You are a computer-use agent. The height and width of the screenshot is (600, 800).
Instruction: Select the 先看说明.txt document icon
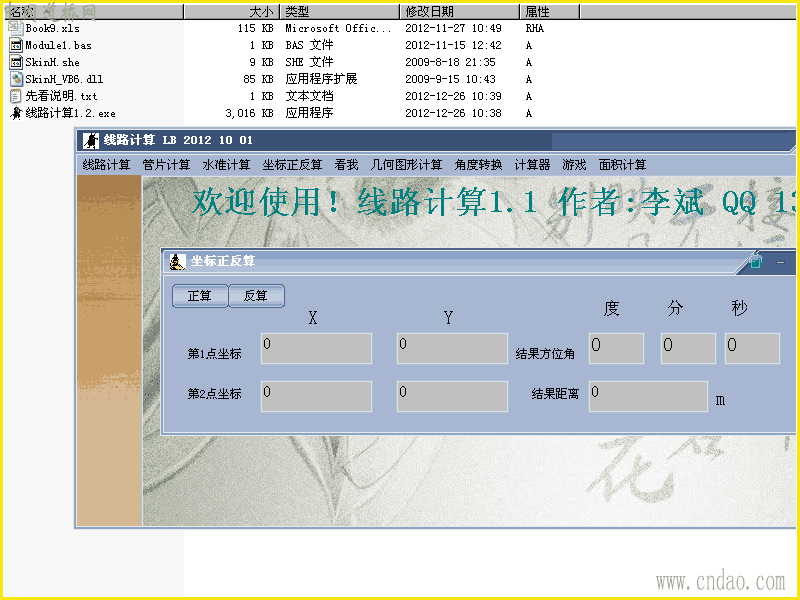[16, 96]
